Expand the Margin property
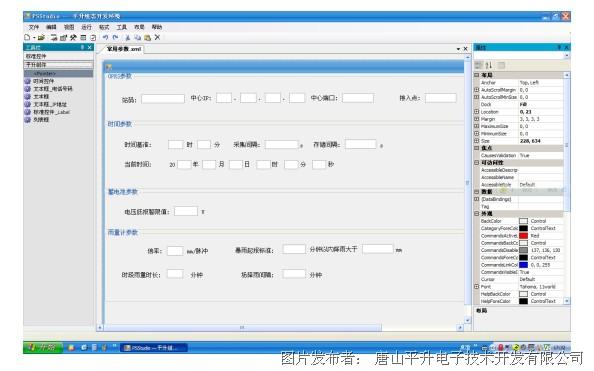This screenshot has height=371, width=594. tap(477, 119)
